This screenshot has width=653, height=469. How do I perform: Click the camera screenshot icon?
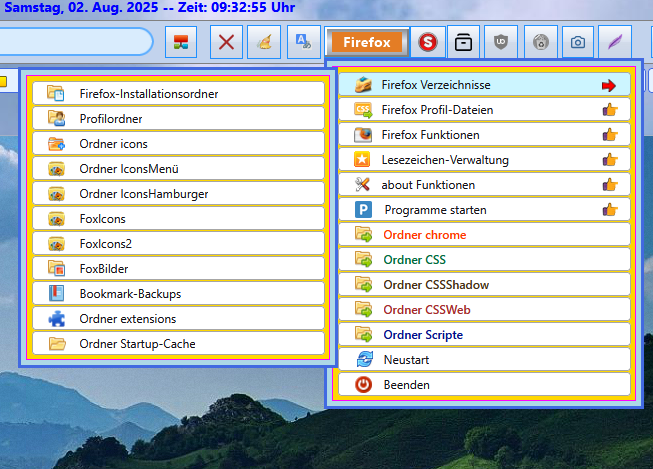(577, 43)
